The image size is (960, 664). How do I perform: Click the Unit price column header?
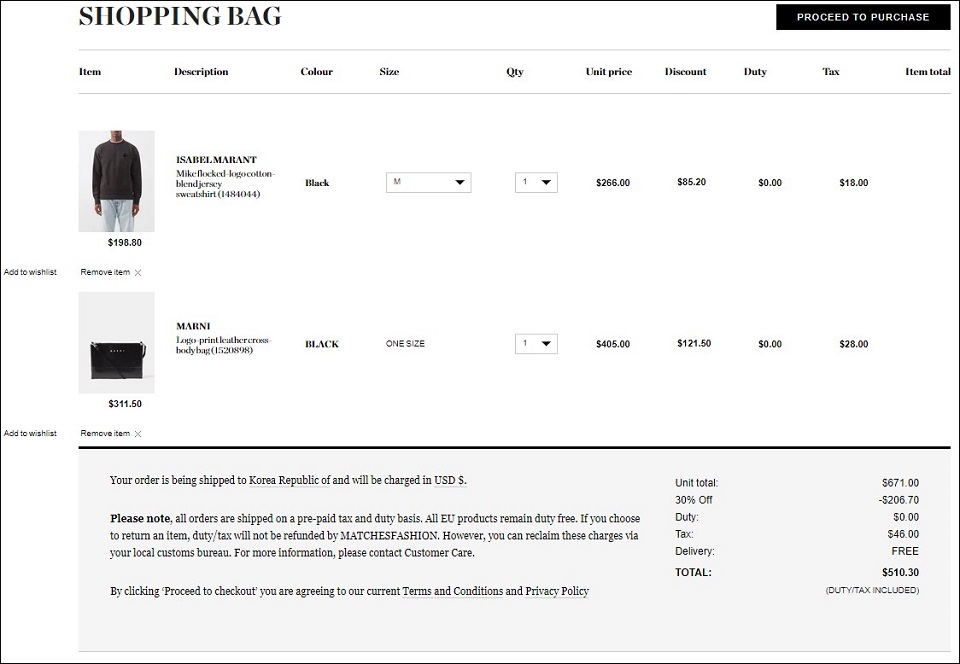pyautogui.click(x=609, y=72)
